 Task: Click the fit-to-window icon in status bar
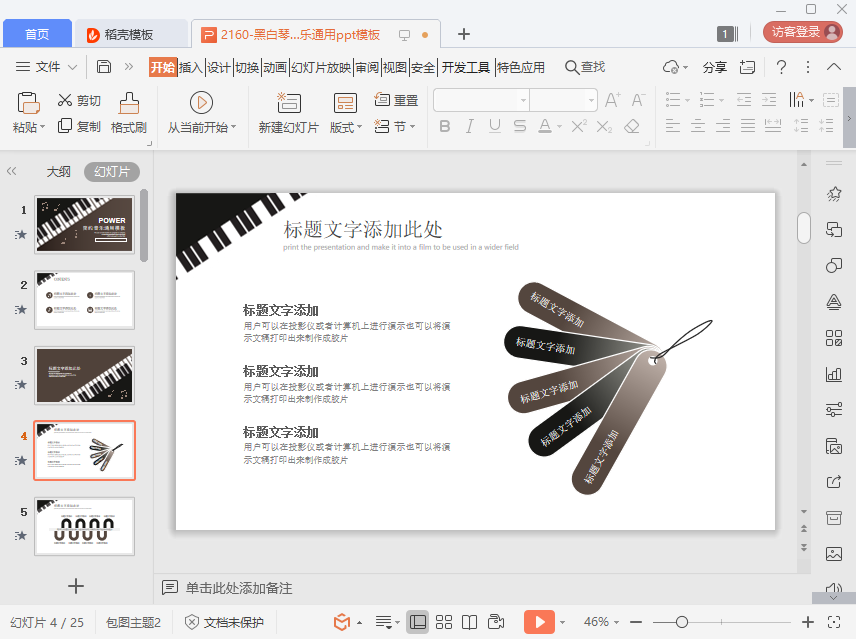pos(834,622)
